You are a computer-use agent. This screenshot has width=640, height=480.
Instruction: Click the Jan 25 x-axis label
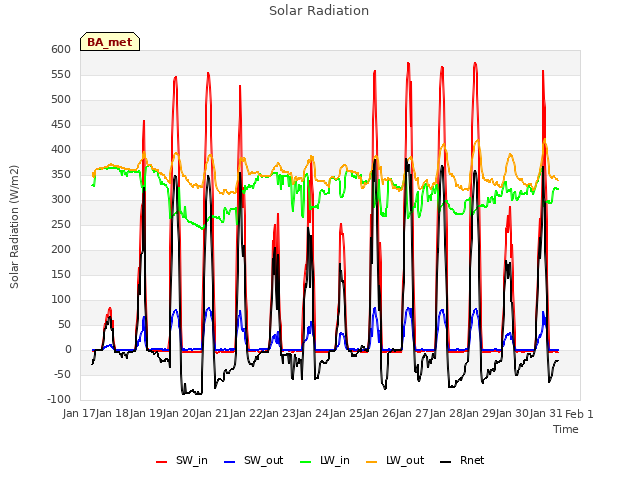346,414
